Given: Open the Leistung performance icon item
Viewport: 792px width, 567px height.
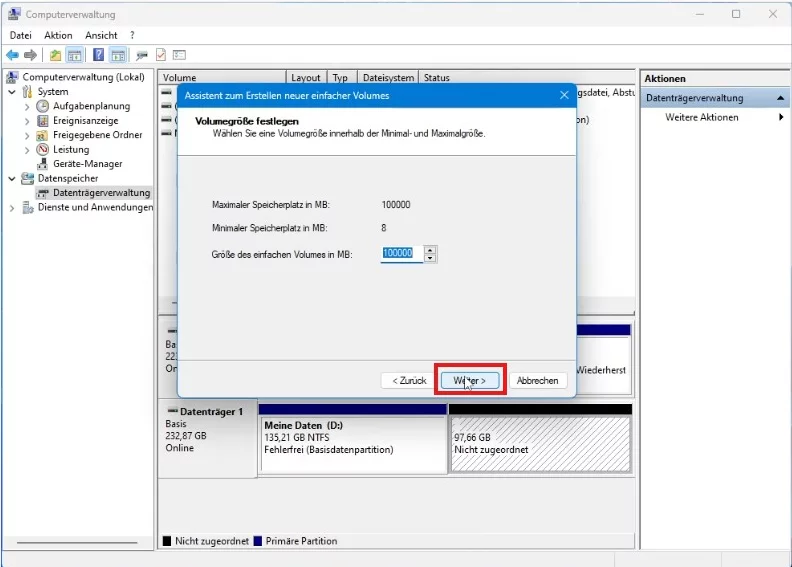Looking at the screenshot, I should 43,149.
